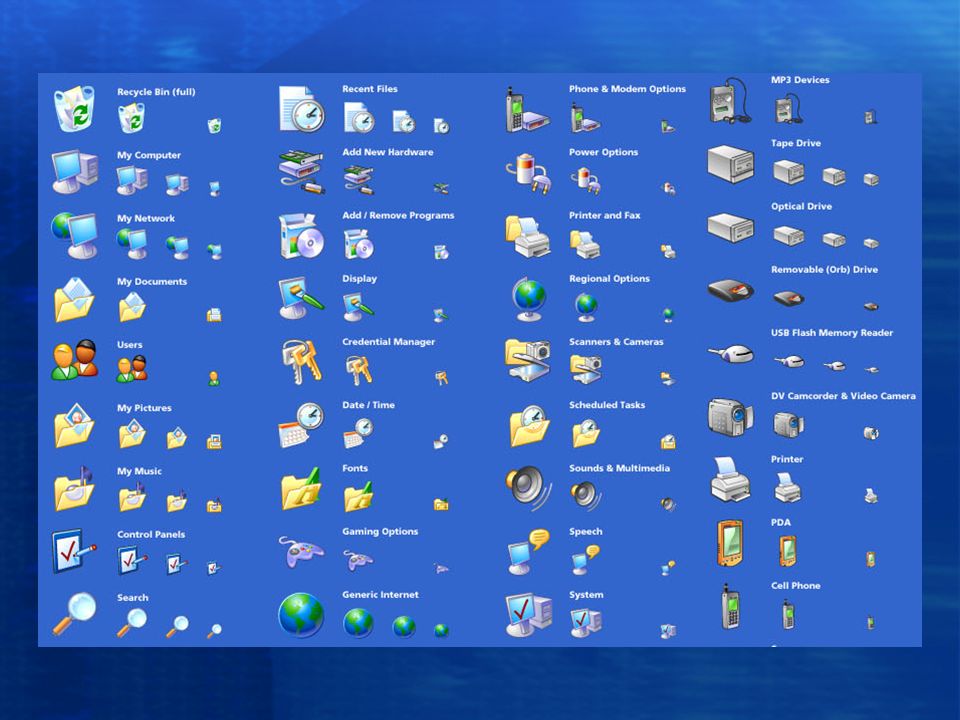Select the medium-sized Gaming Options gamepad icon
Image resolution: width=960 pixels, height=720 pixels.
click(358, 559)
